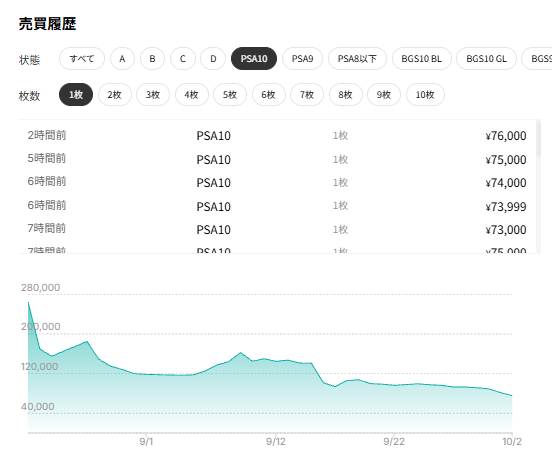Click the 10/2 chart date label
552x469 pixels.
pos(512,442)
